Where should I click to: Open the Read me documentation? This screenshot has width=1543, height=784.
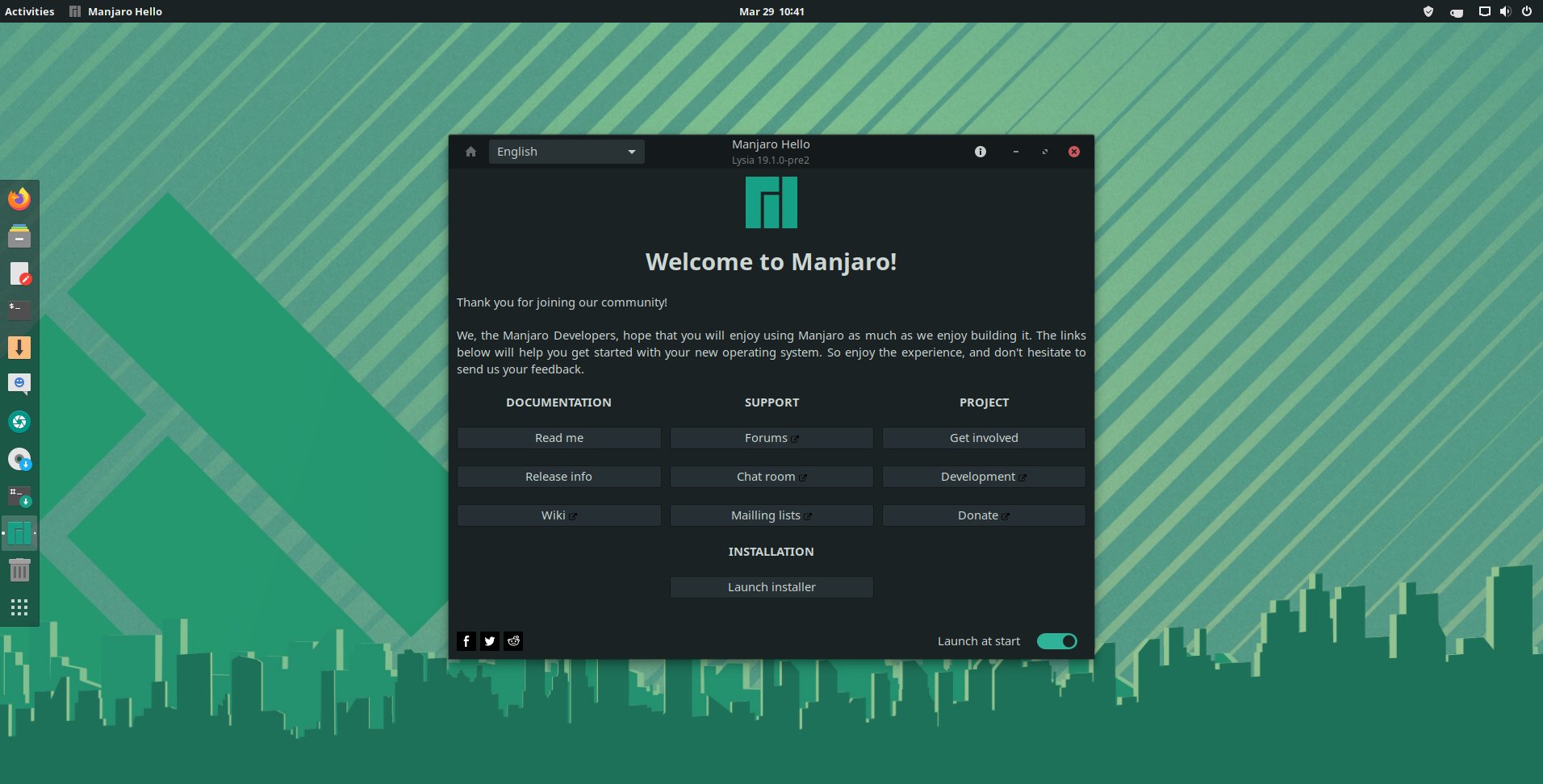click(559, 438)
